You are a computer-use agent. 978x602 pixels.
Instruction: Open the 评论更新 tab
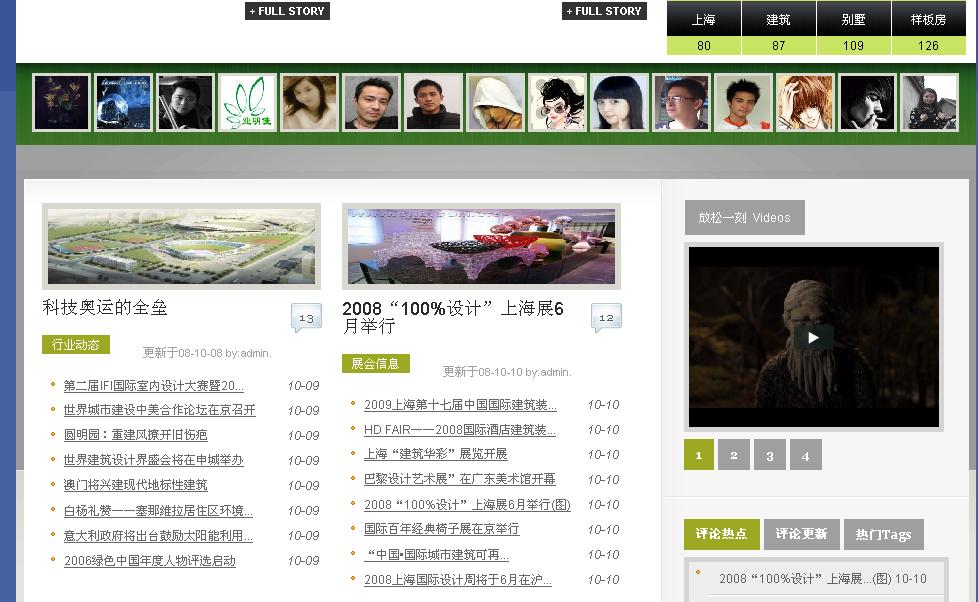coord(801,534)
